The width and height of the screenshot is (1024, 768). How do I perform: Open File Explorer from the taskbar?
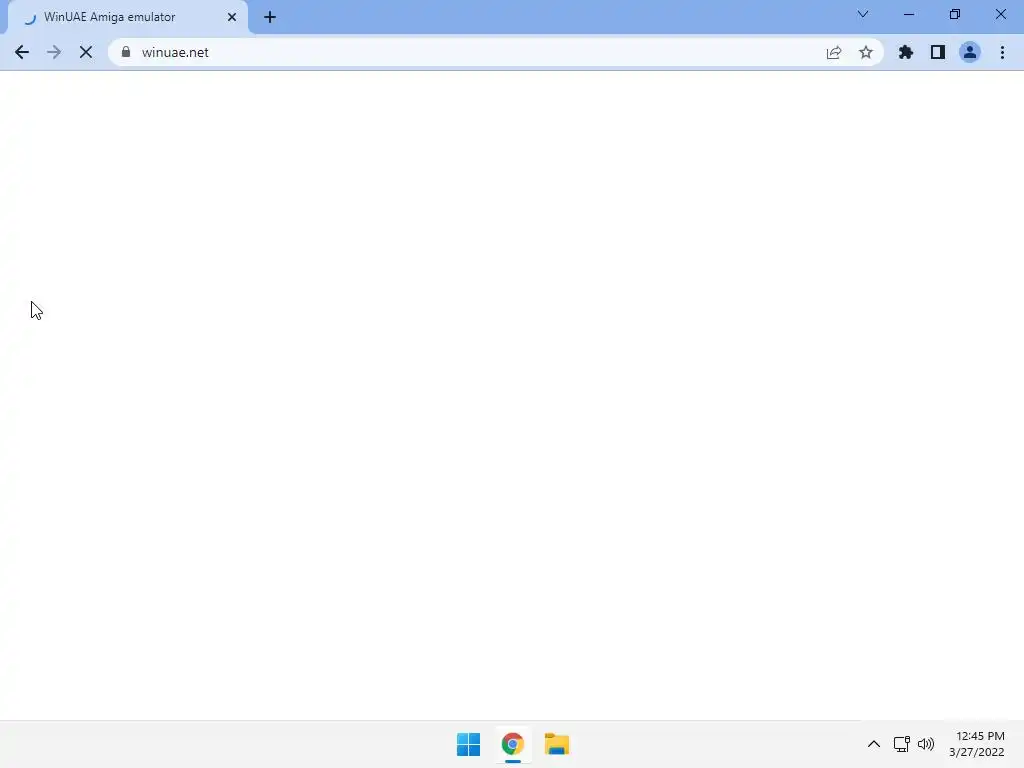[x=557, y=744]
